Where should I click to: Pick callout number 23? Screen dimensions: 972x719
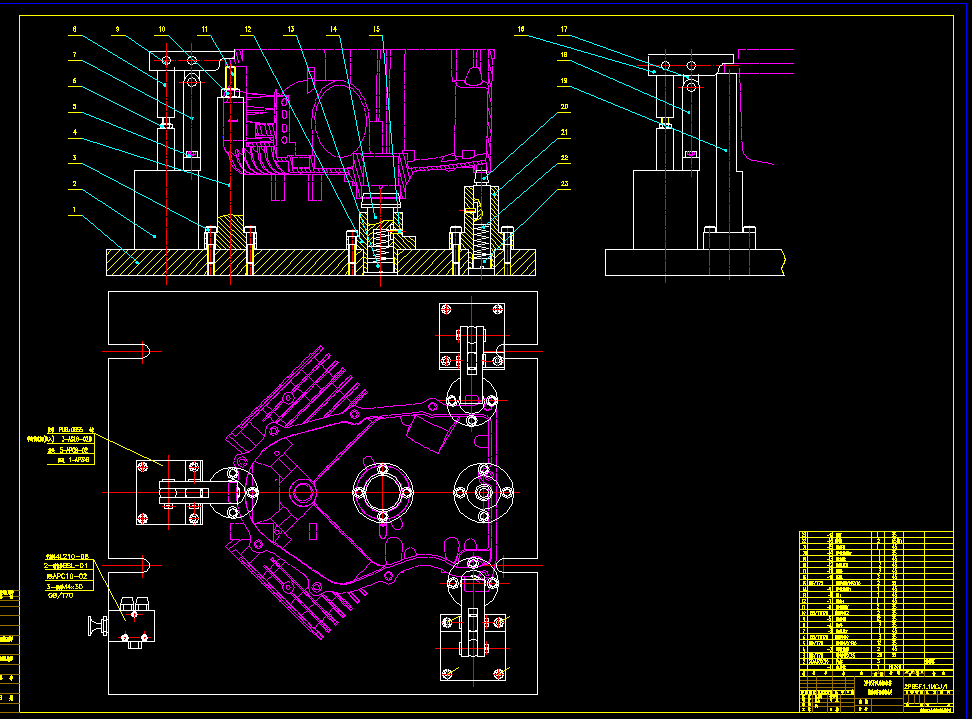tap(564, 183)
